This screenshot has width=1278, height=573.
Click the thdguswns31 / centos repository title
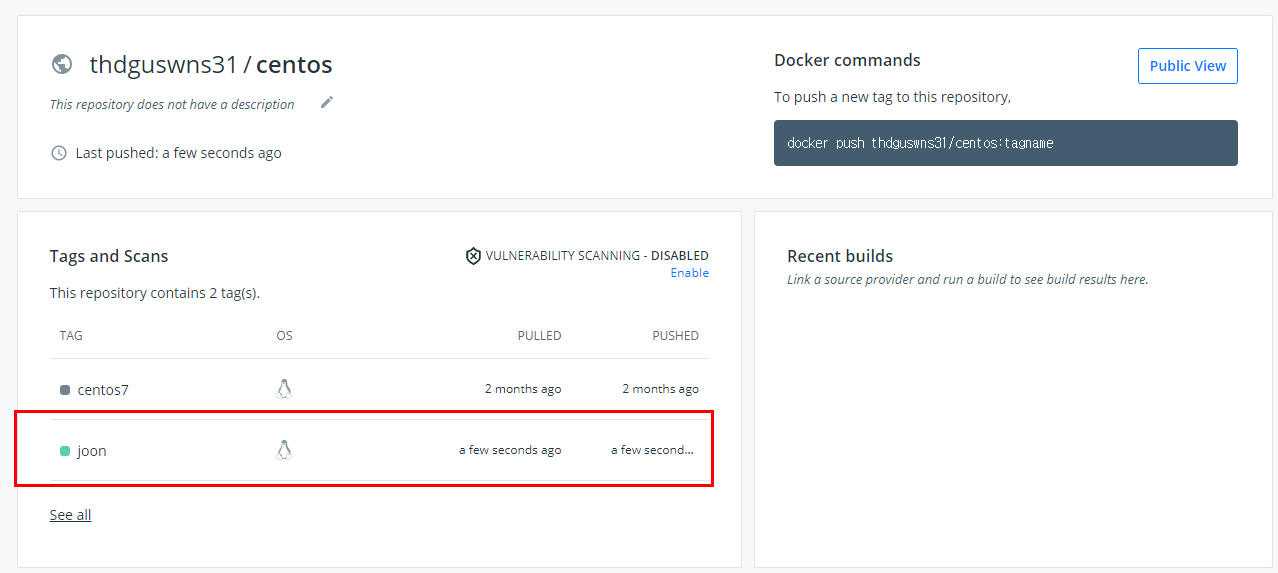pyautogui.click(x=211, y=65)
